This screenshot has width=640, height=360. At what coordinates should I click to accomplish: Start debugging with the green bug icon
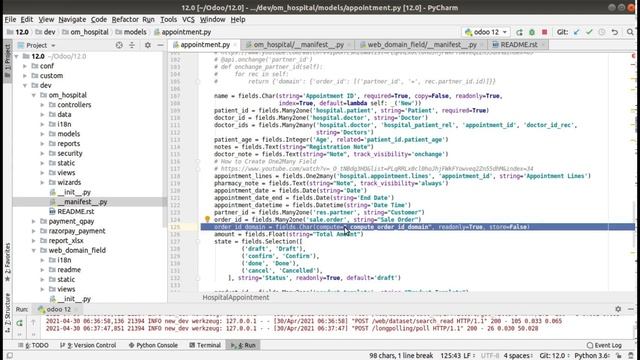(532, 32)
